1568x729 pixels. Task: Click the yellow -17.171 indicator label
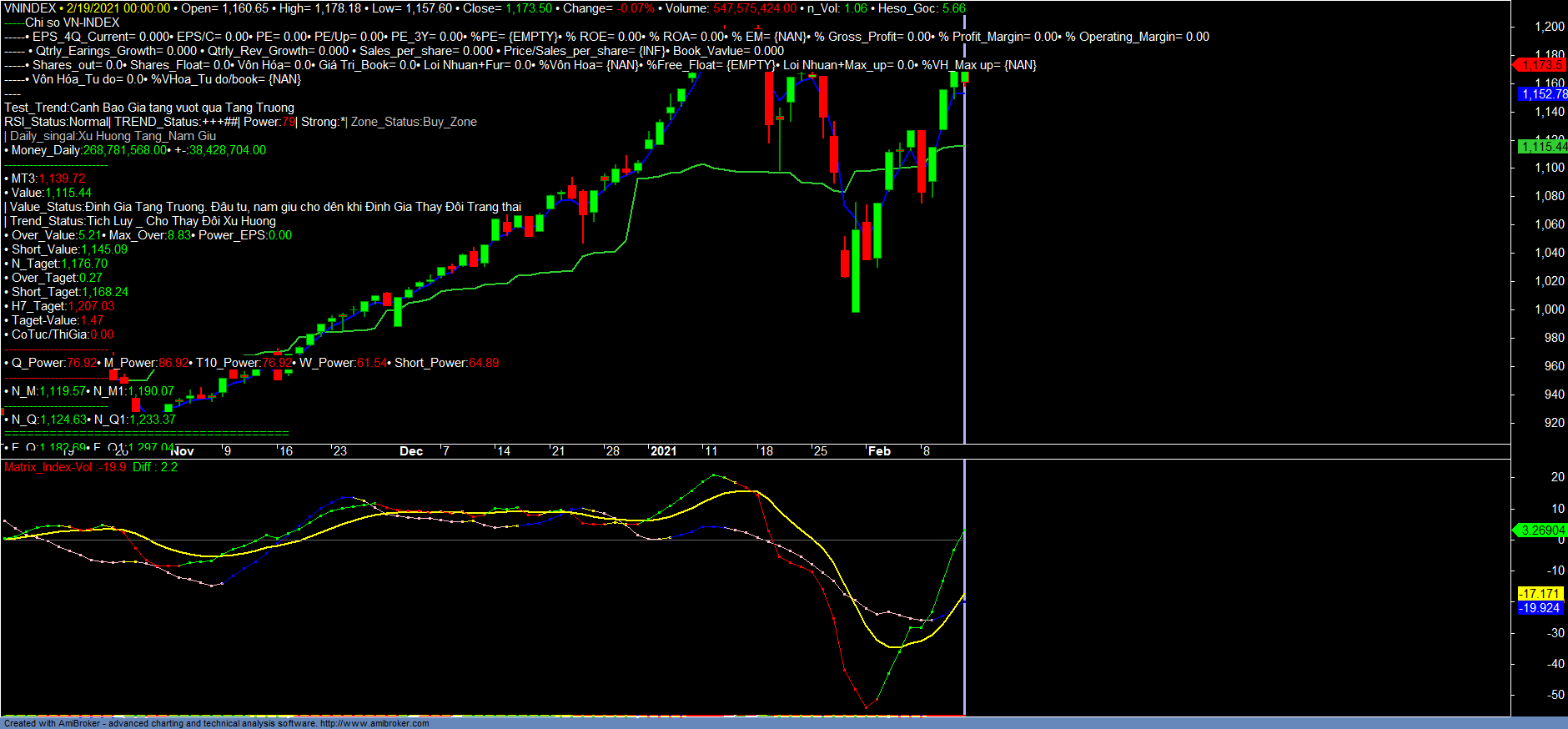[1540, 594]
